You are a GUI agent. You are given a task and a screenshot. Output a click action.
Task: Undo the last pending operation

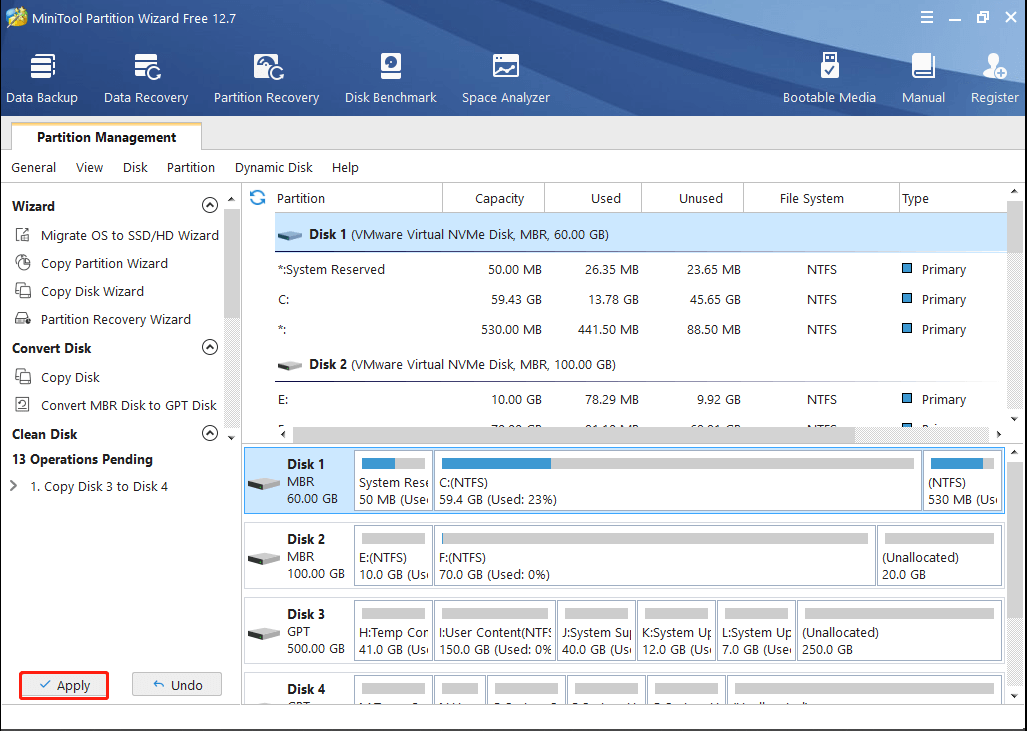click(x=177, y=684)
